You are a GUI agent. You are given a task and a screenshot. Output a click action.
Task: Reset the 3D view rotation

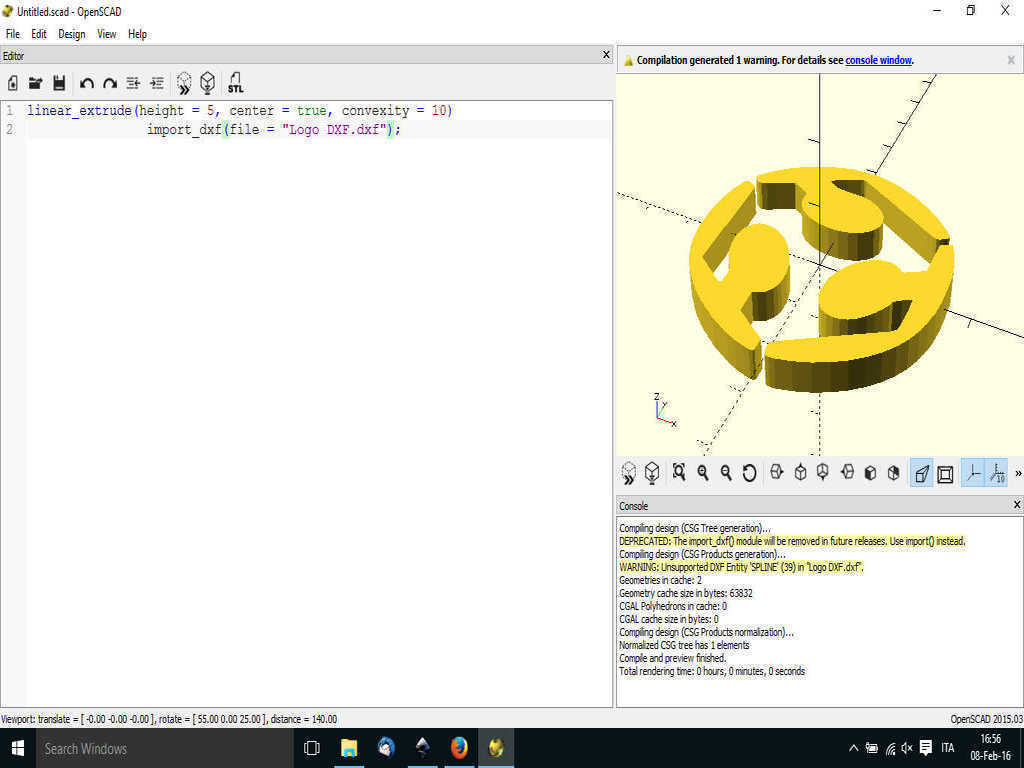(749, 472)
